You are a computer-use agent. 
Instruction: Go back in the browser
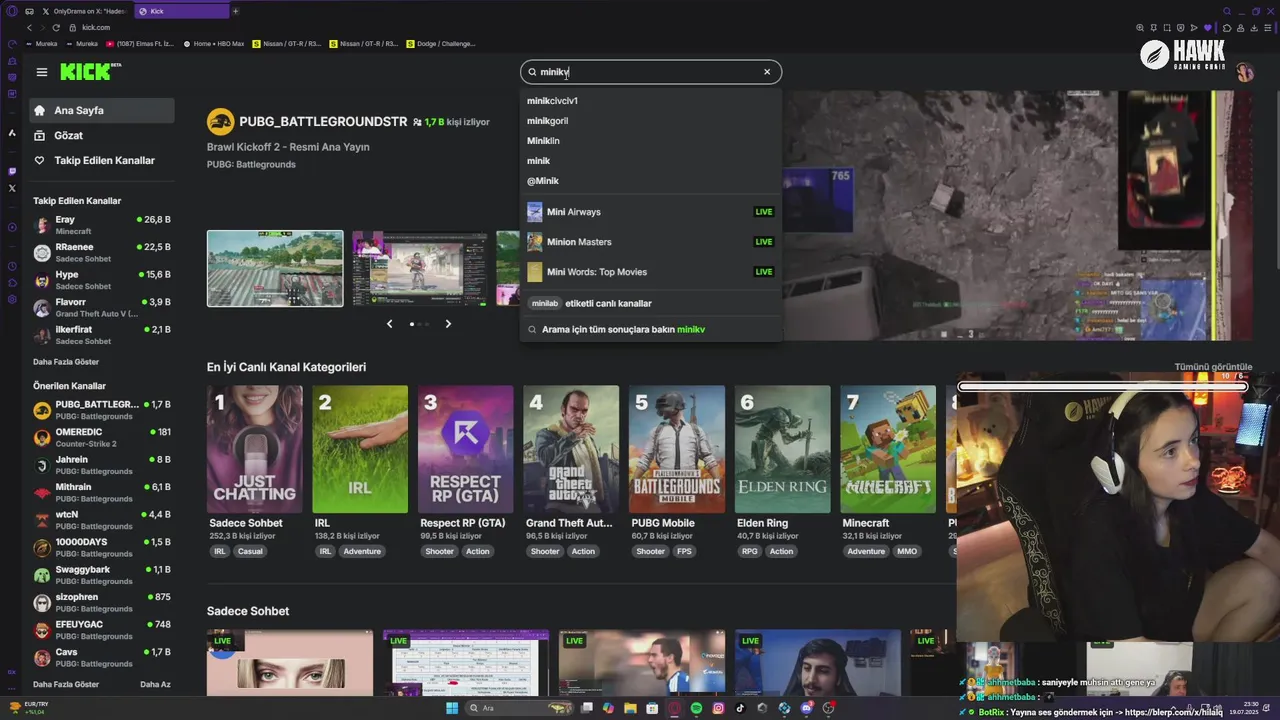29,27
